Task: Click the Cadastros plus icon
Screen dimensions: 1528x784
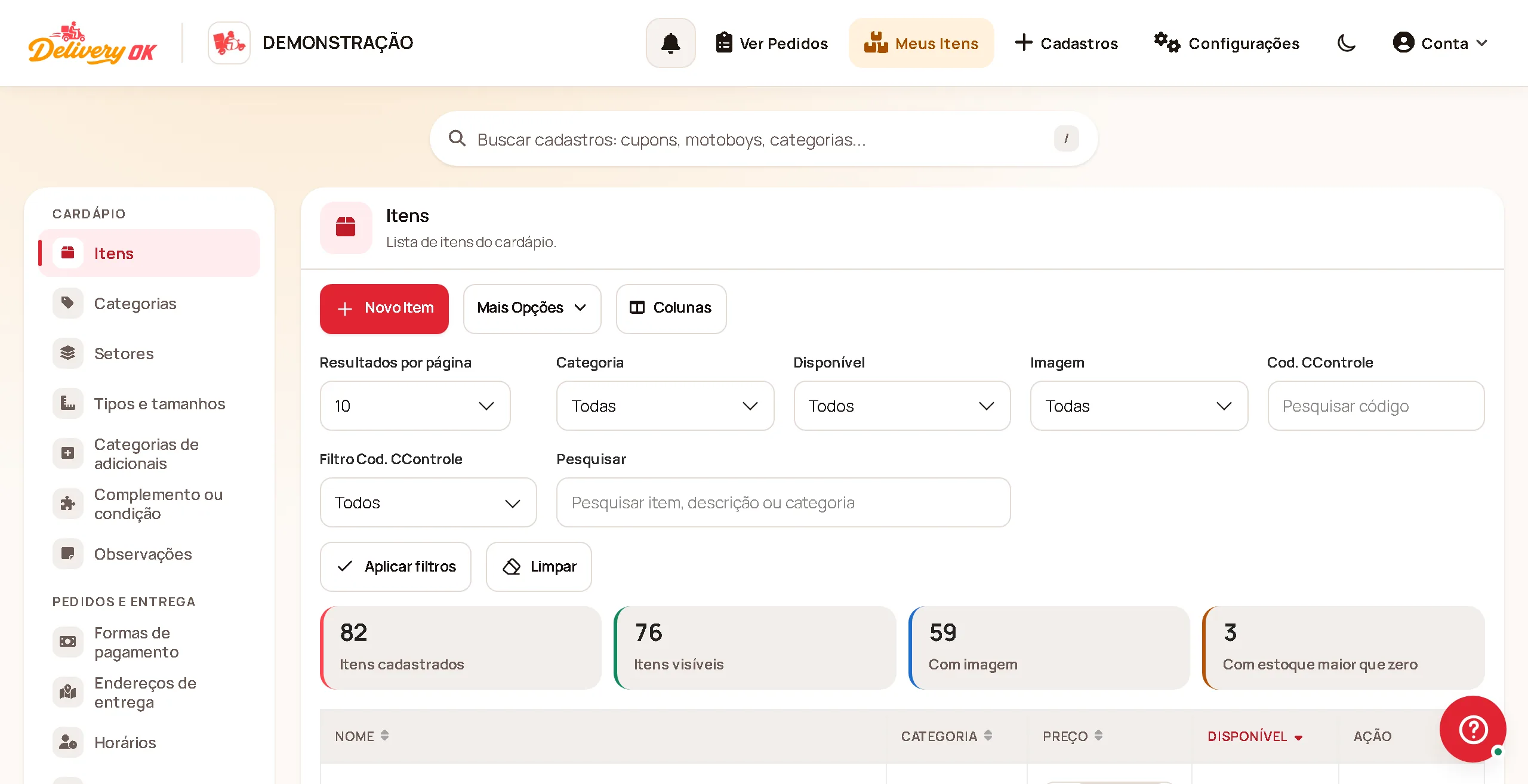Action: (x=1024, y=43)
